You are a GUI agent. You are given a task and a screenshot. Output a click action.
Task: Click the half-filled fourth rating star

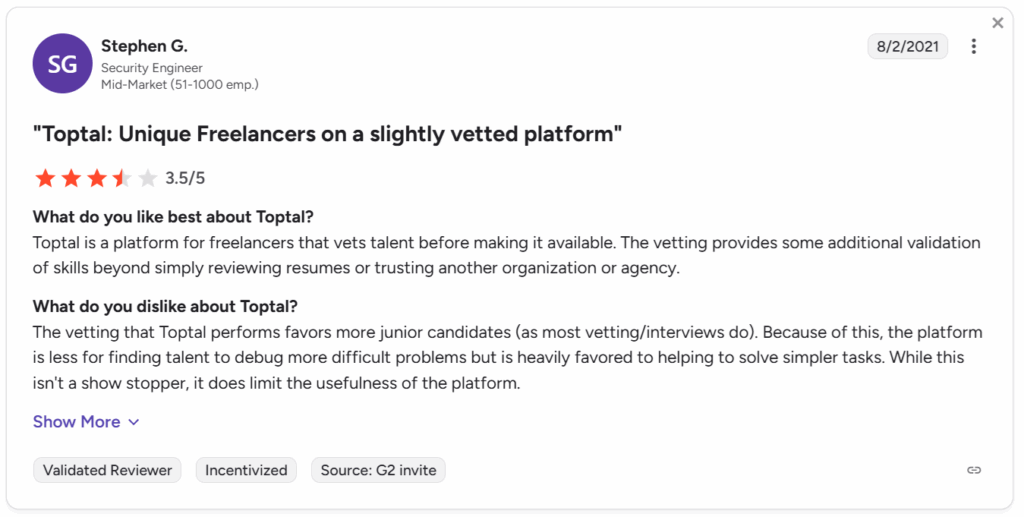(122, 178)
